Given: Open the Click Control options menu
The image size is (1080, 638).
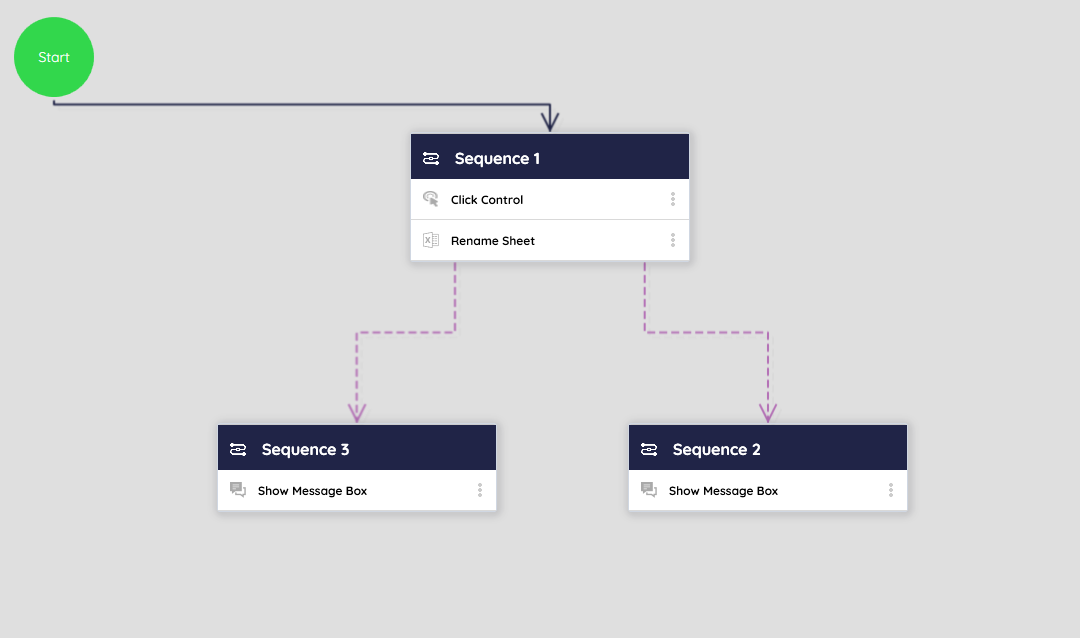Looking at the screenshot, I should click(x=673, y=199).
